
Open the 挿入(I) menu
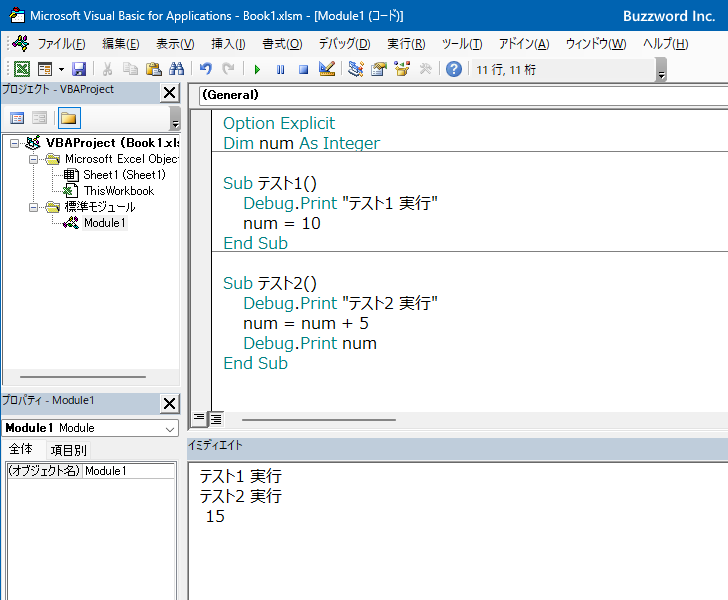pyautogui.click(x=228, y=44)
